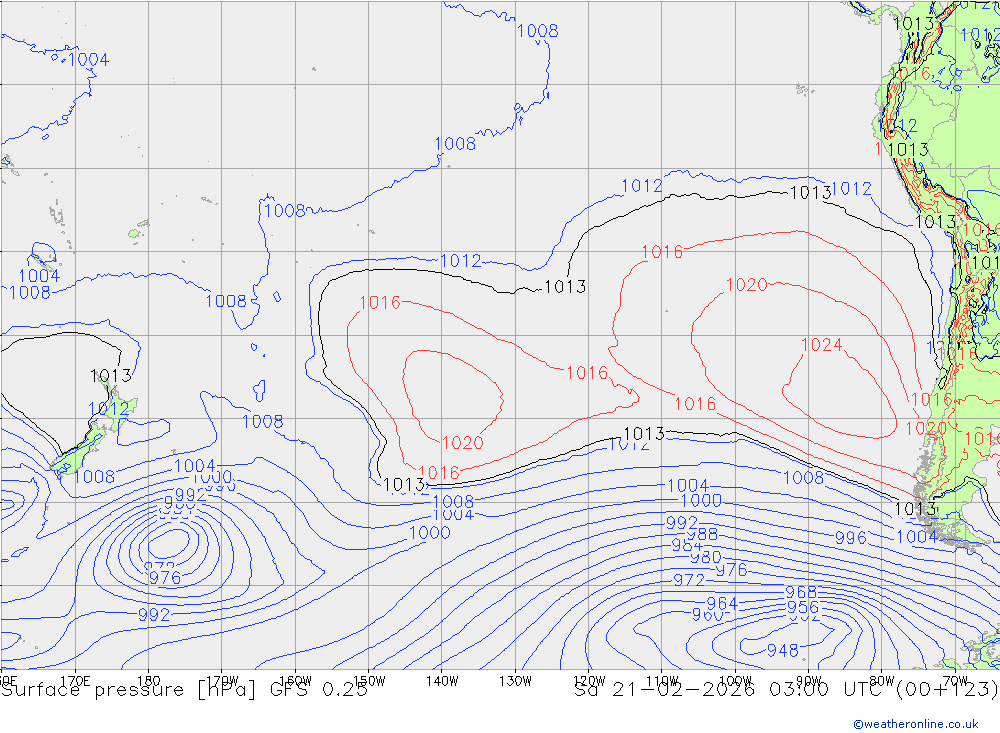
Task: Click New Zealand's South Island landmass
Action: coord(79,449)
